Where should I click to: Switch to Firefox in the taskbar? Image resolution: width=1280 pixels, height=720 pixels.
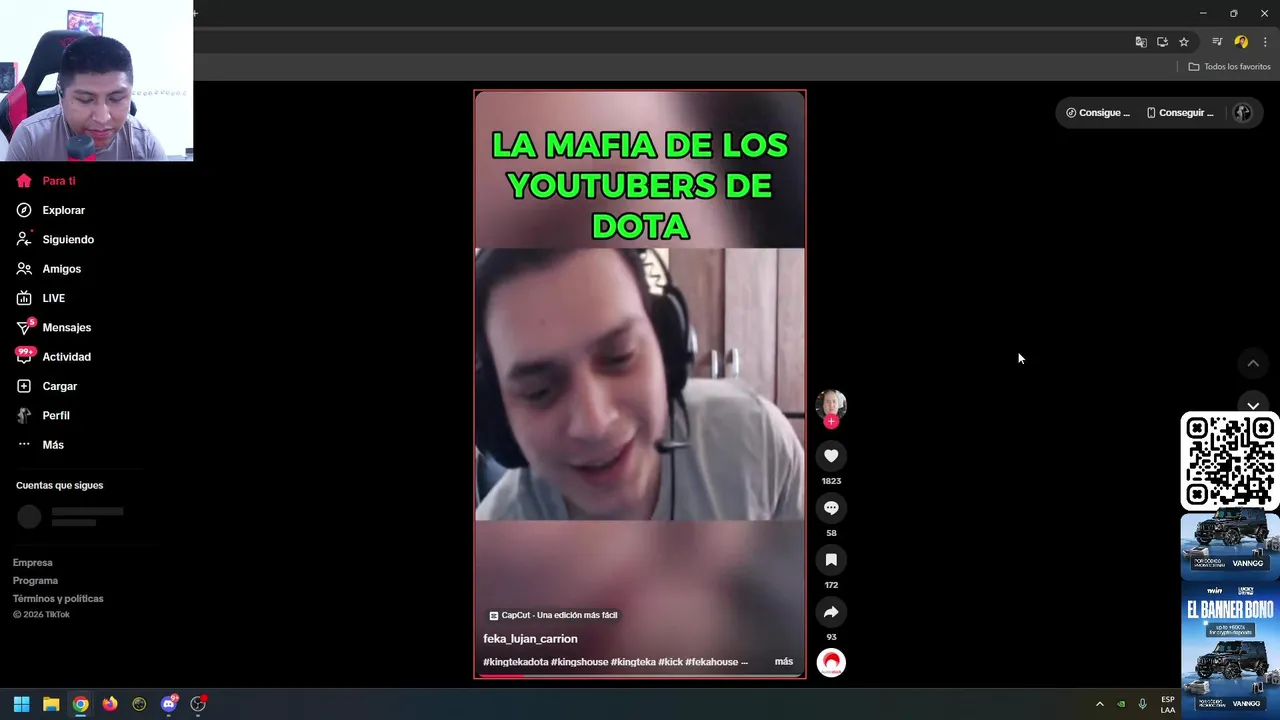110,704
